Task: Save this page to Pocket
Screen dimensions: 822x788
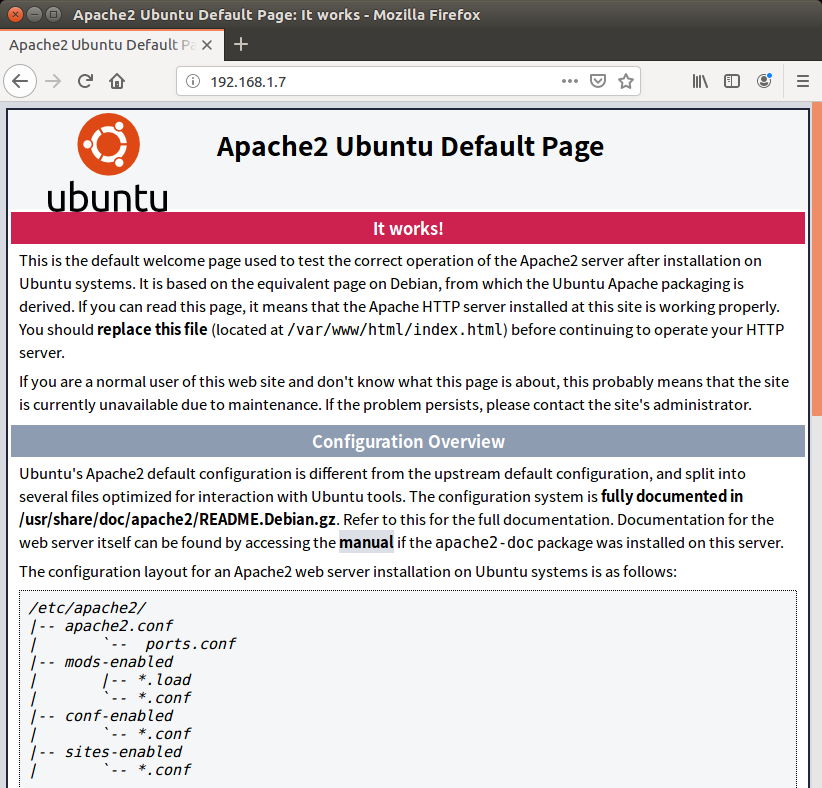Action: [x=598, y=81]
